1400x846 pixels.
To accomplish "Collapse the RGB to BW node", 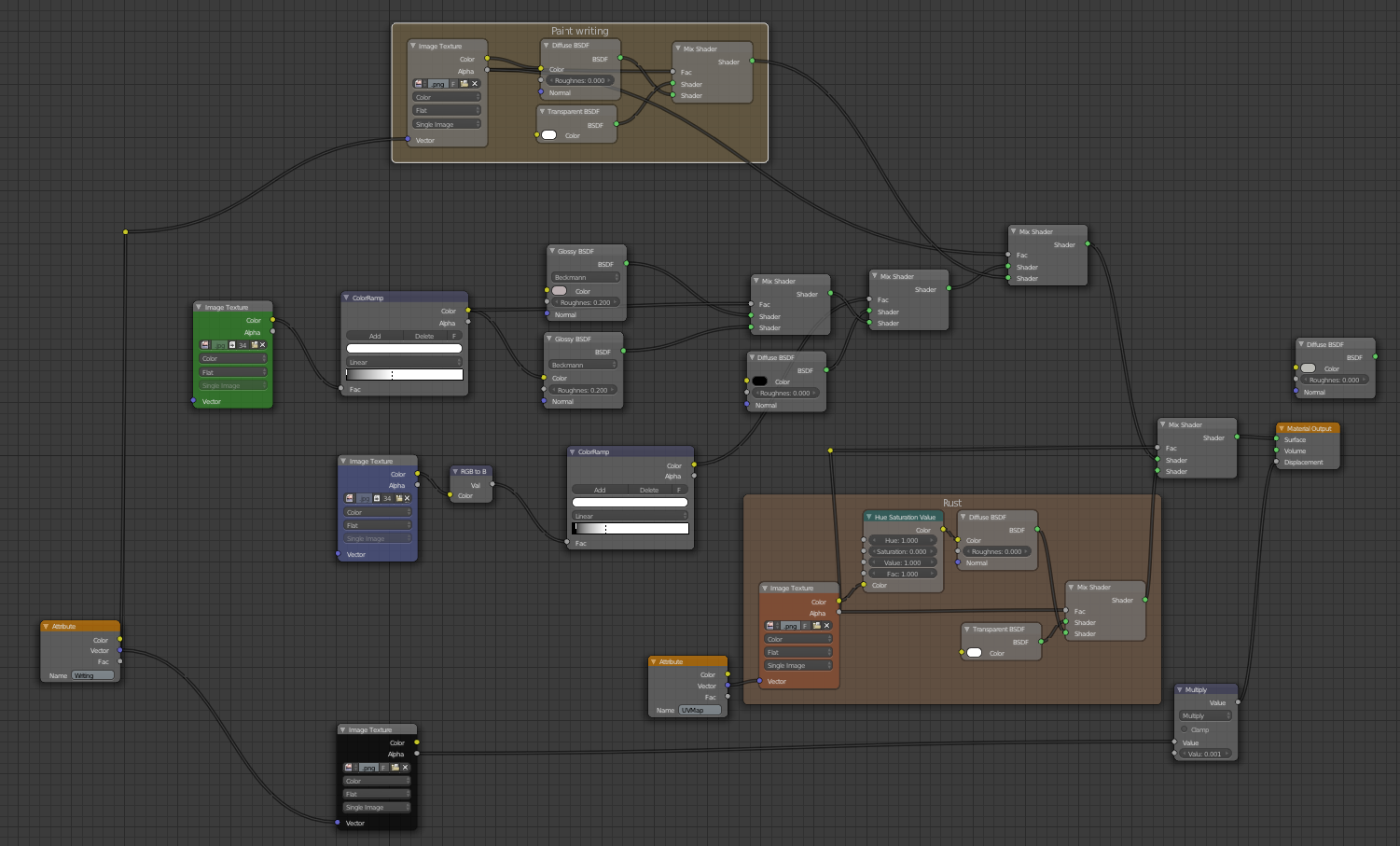I will 455,471.
